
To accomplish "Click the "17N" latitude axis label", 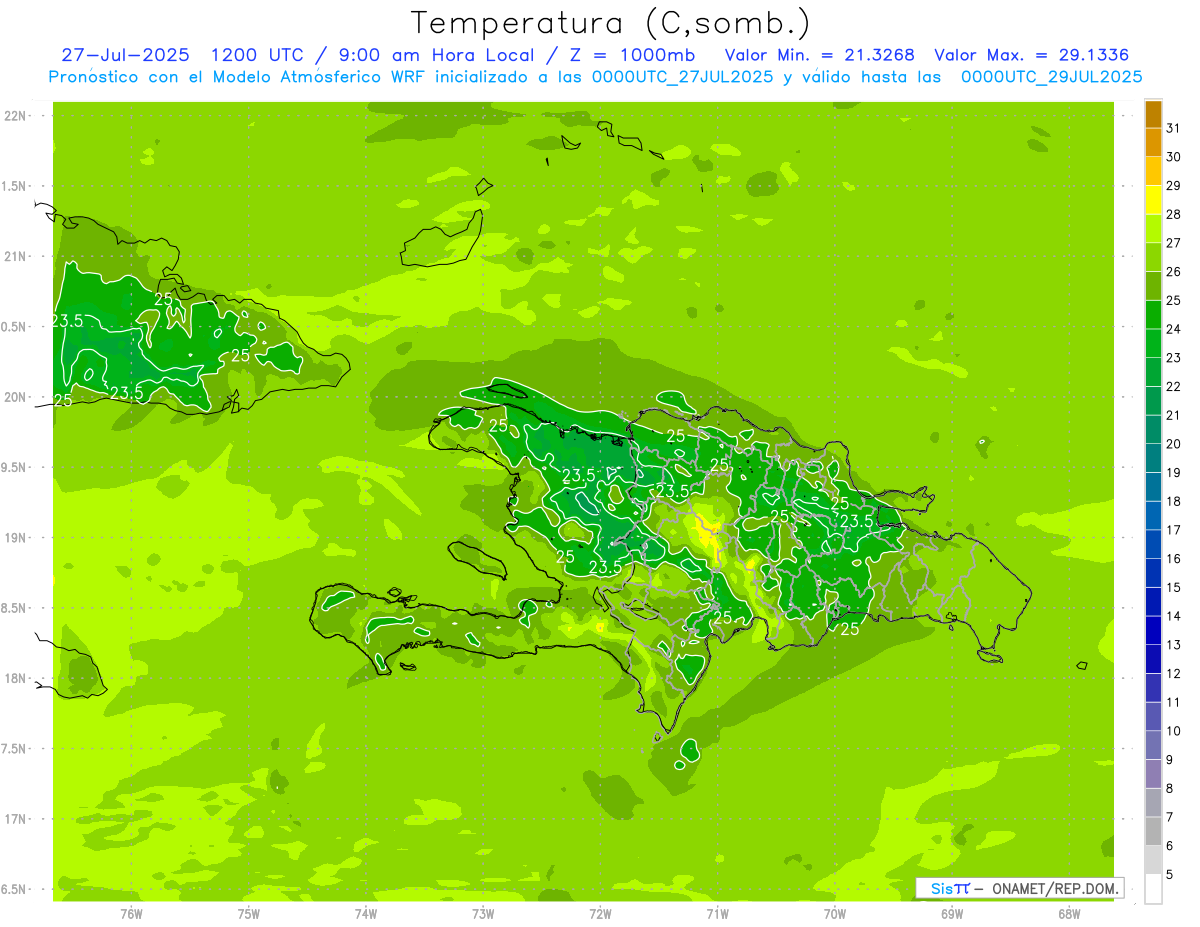I will click(16, 819).
